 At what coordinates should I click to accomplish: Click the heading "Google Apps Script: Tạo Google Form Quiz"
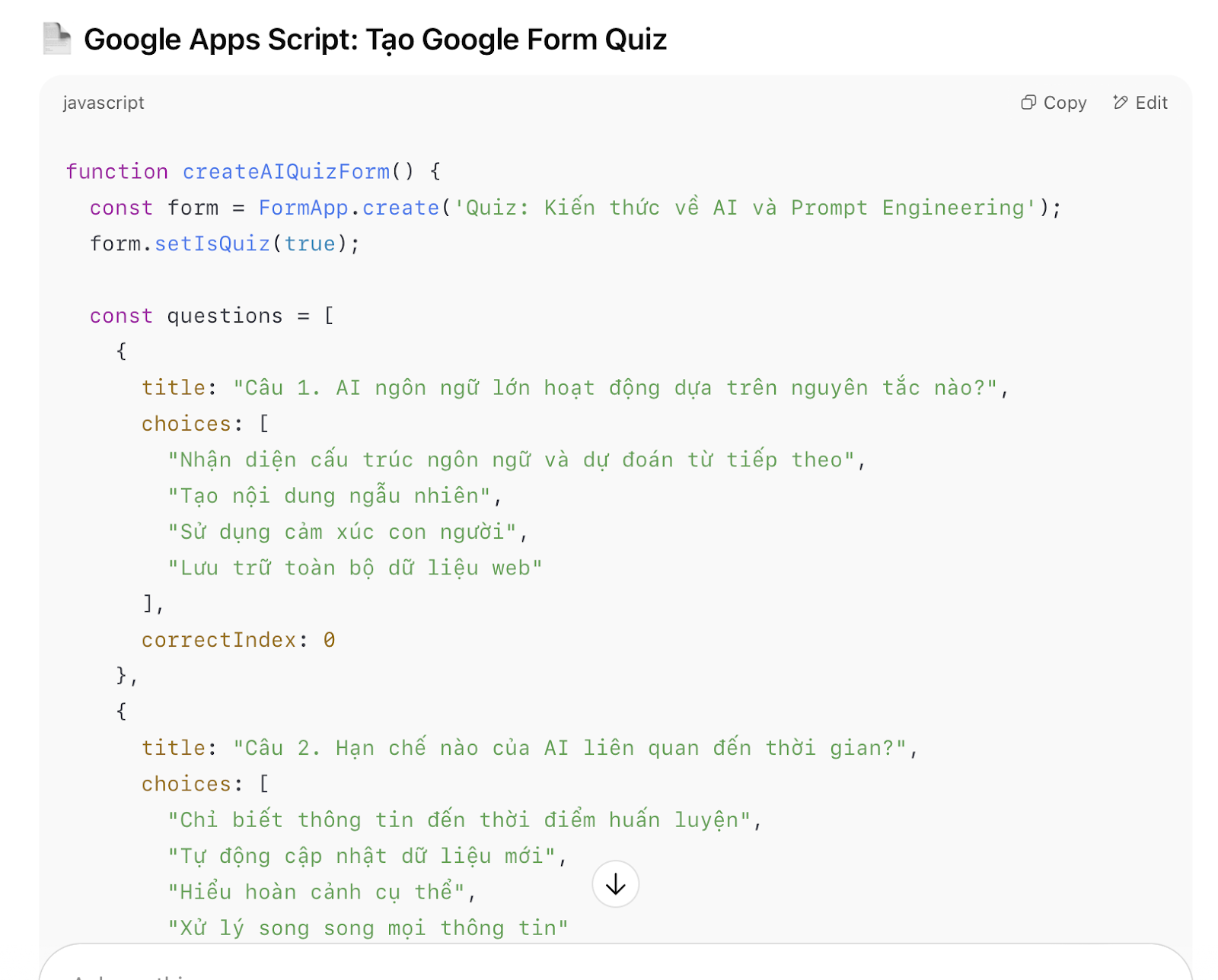click(375, 40)
